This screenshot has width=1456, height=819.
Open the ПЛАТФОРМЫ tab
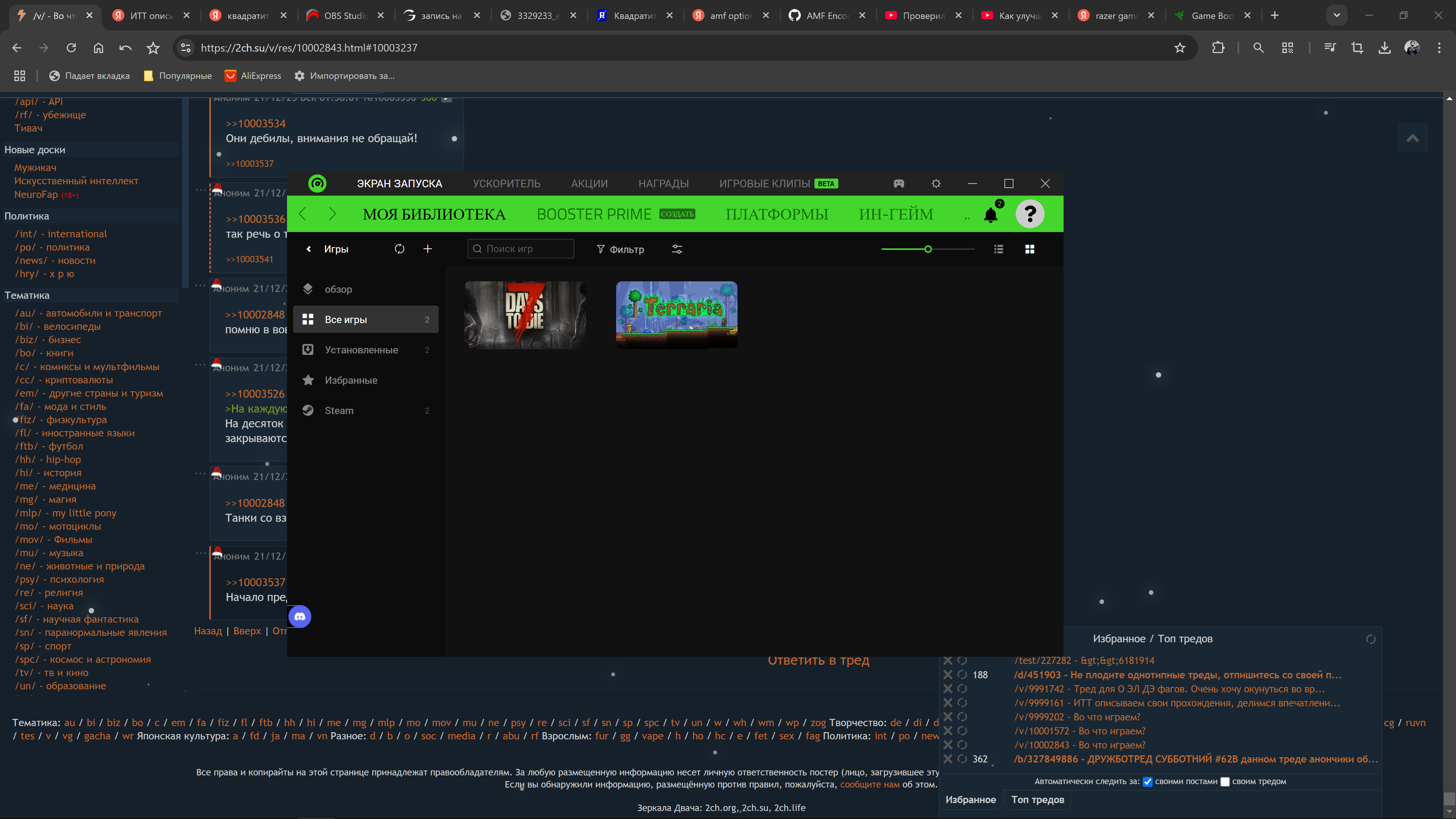777,214
